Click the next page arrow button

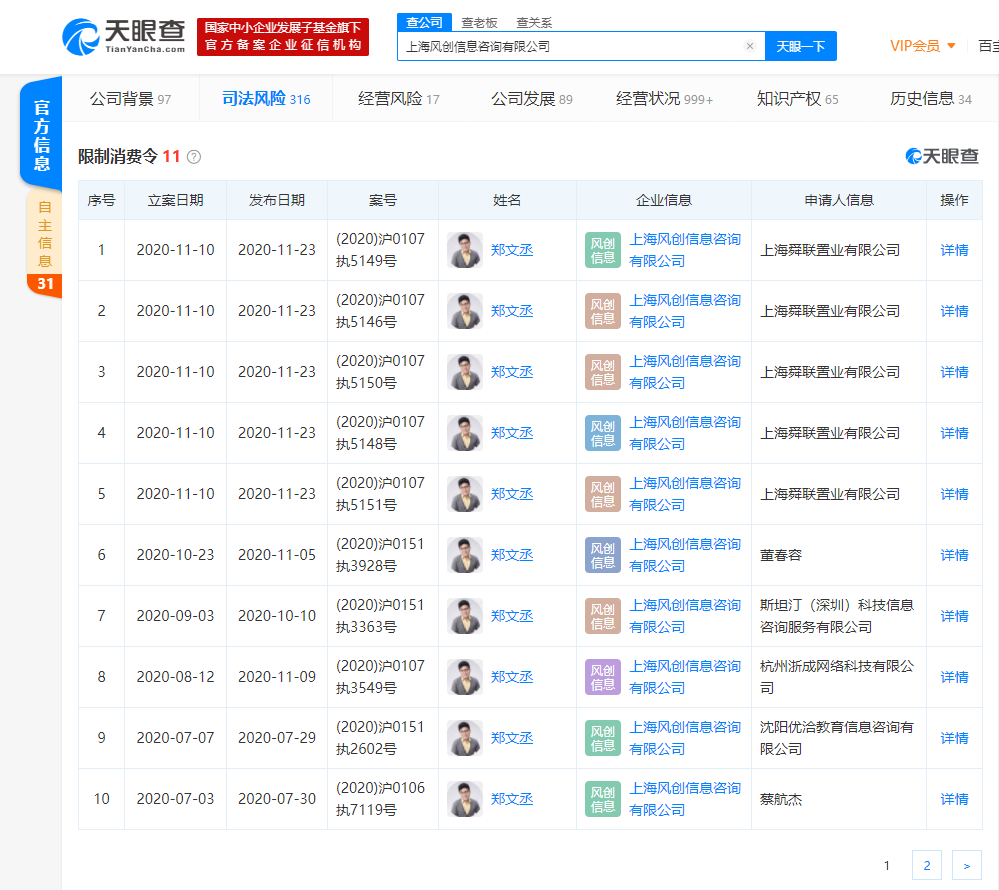(966, 865)
